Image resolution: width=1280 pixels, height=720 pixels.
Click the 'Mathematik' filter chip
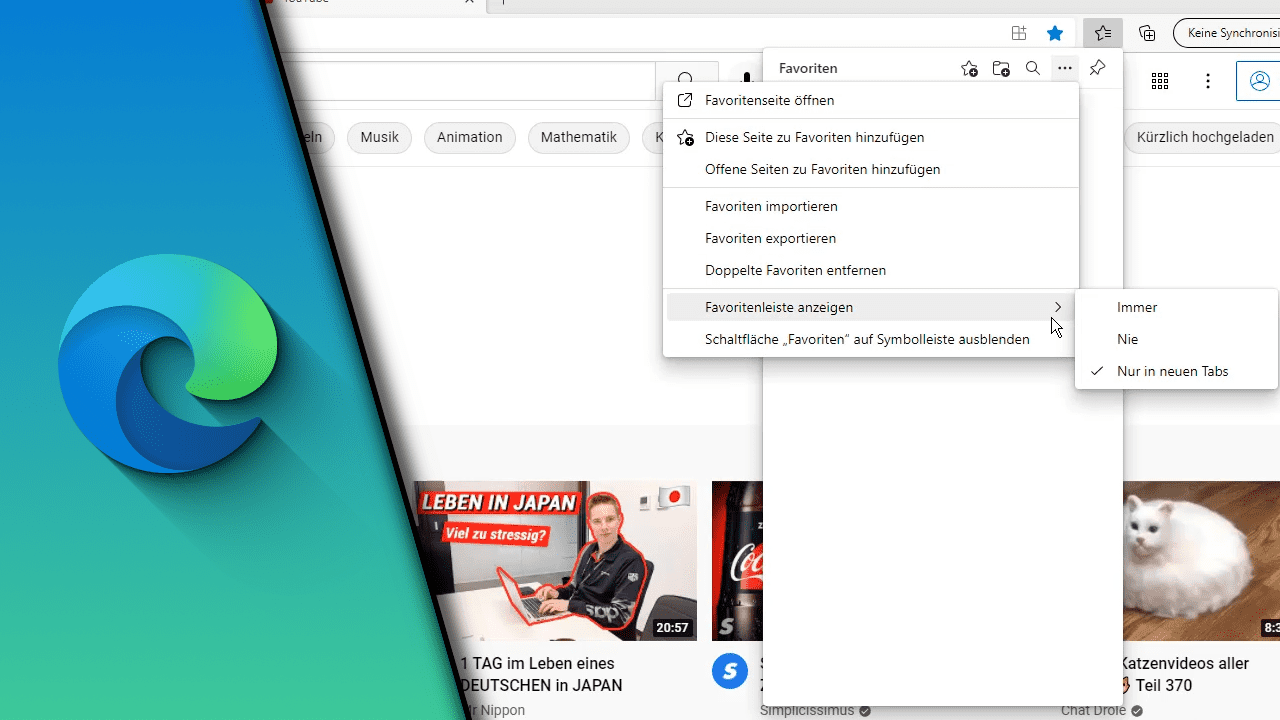579,137
